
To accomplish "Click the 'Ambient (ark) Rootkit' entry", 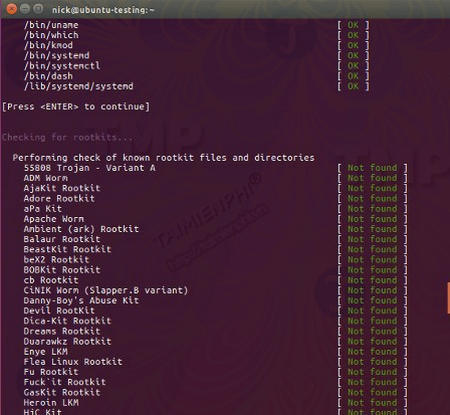I will tap(81, 229).
